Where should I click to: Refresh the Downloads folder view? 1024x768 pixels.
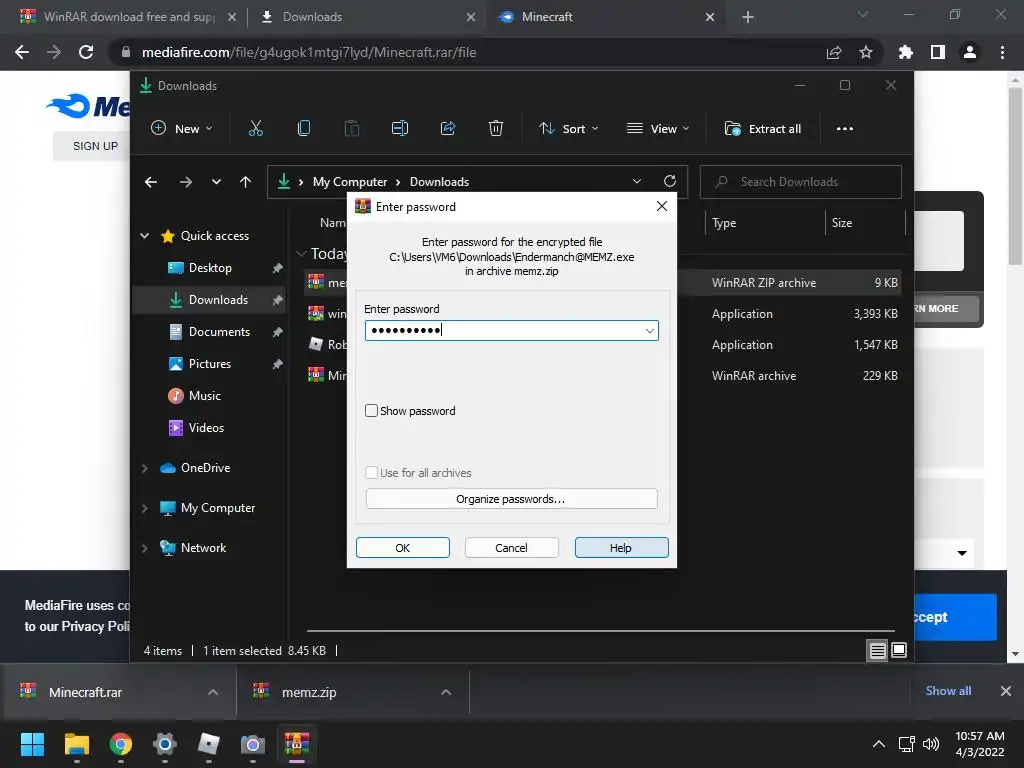pos(669,181)
